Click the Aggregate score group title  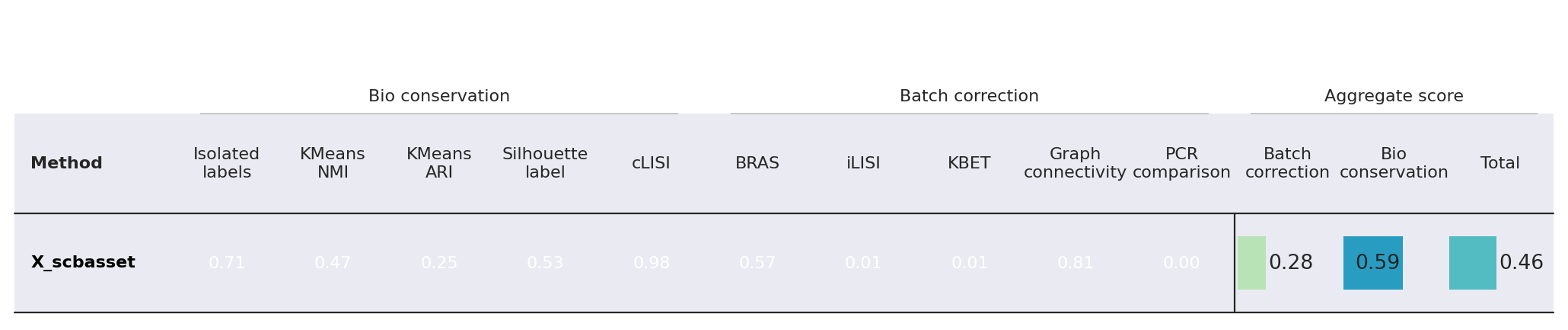(x=1394, y=97)
